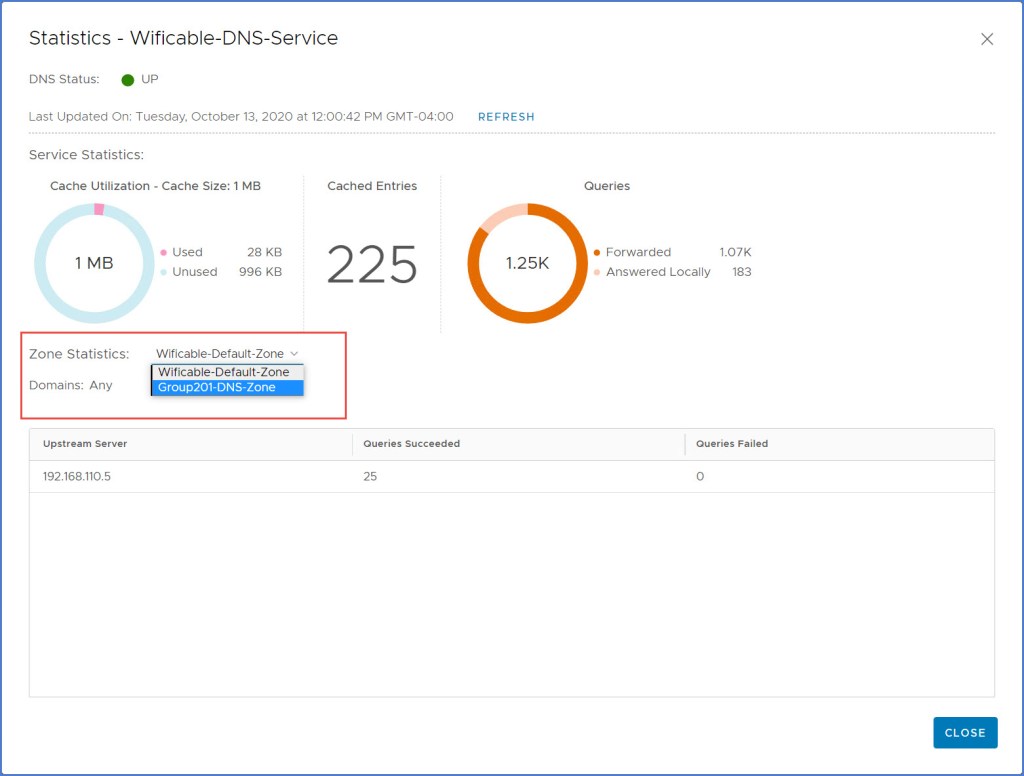Image resolution: width=1024 pixels, height=776 pixels.
Task: Click the 225 Cached Entries number
Action: tap(372, 265)
